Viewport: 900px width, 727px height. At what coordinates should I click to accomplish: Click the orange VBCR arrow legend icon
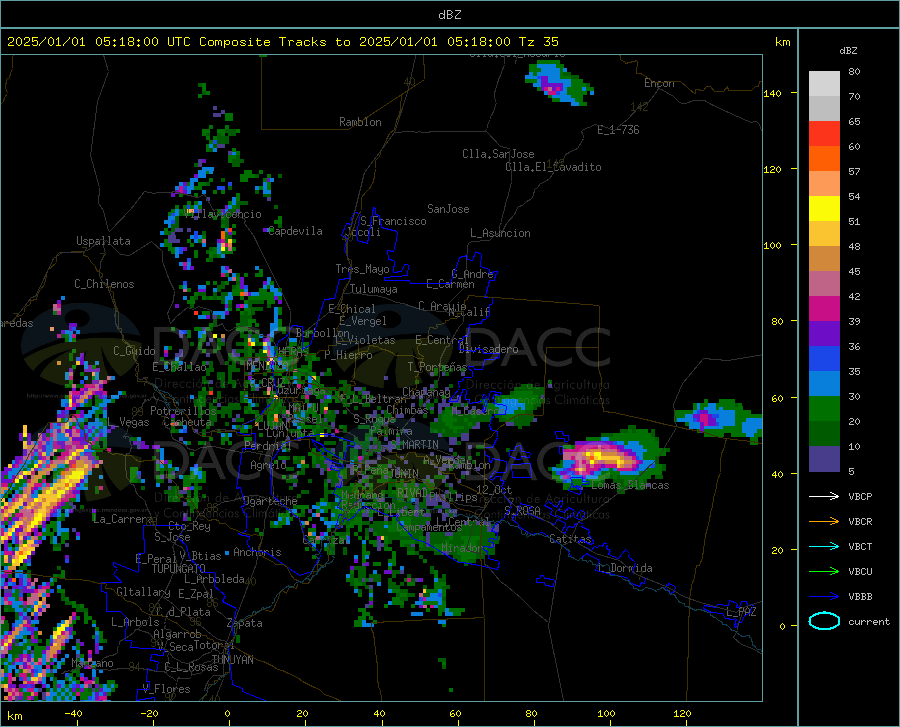pos(824,521)
